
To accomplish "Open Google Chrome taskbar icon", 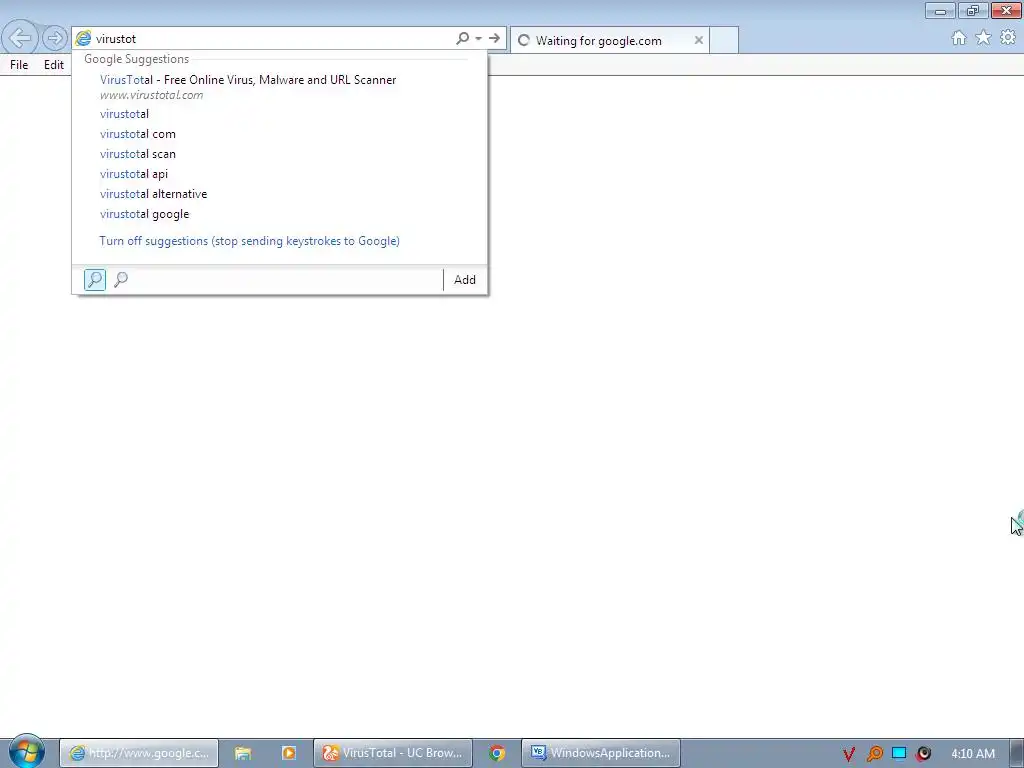I will [497, 753].
